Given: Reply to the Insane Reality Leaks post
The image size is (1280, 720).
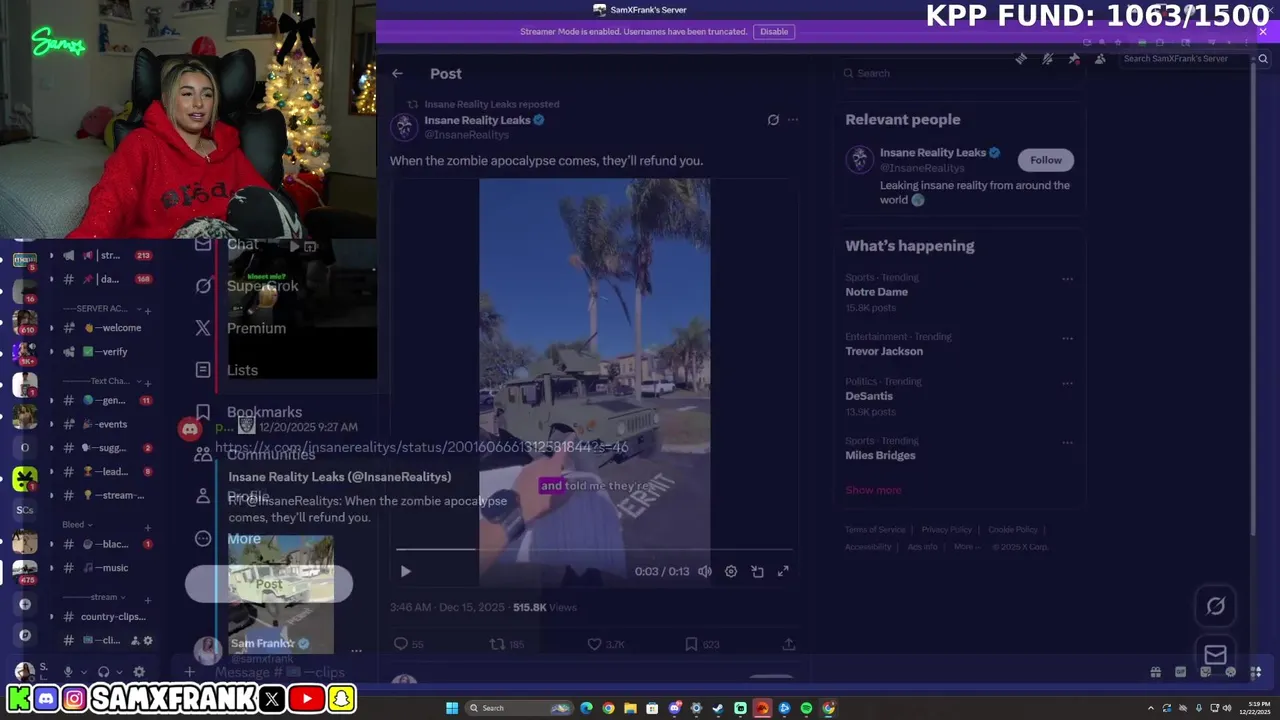Looking at the screenshot, I should tap(401, 644).
